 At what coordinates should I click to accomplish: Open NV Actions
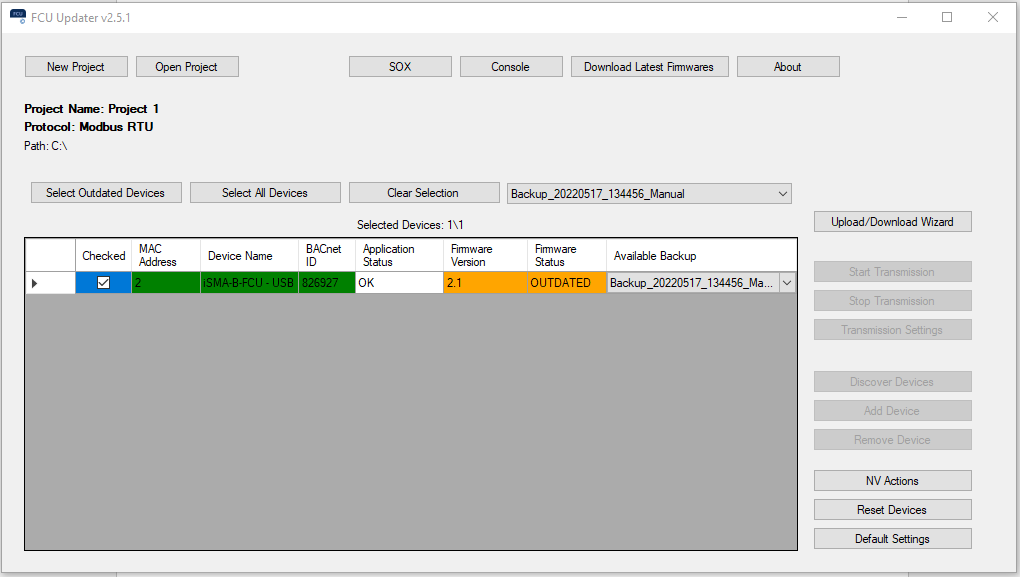pyautogui.click(x=892, y=481)
